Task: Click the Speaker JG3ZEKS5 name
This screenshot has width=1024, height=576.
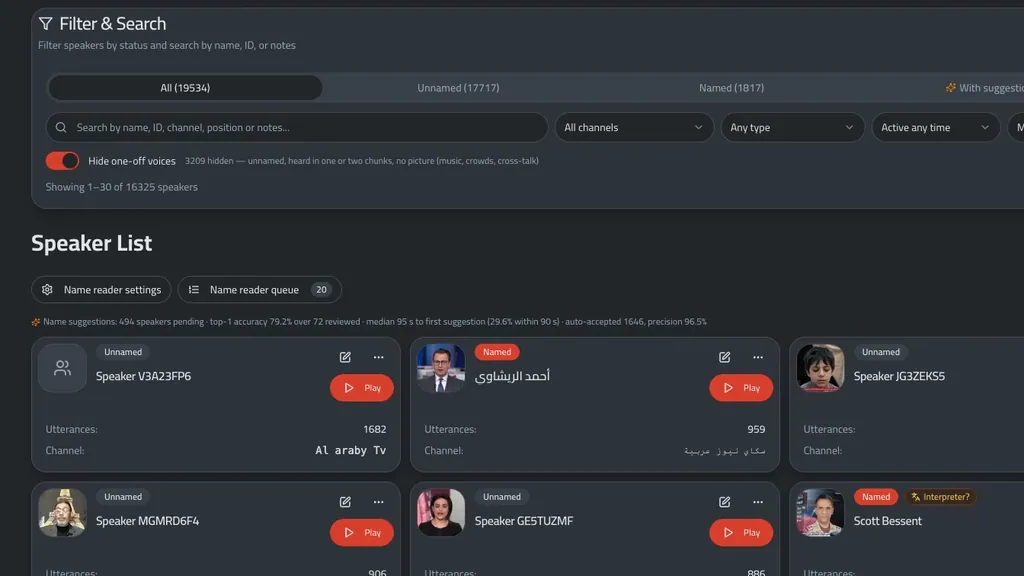Action: [x=899, y=376]
